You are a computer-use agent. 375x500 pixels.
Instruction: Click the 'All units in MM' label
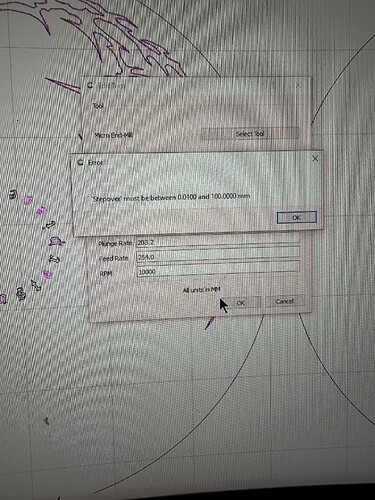(201, 290)
